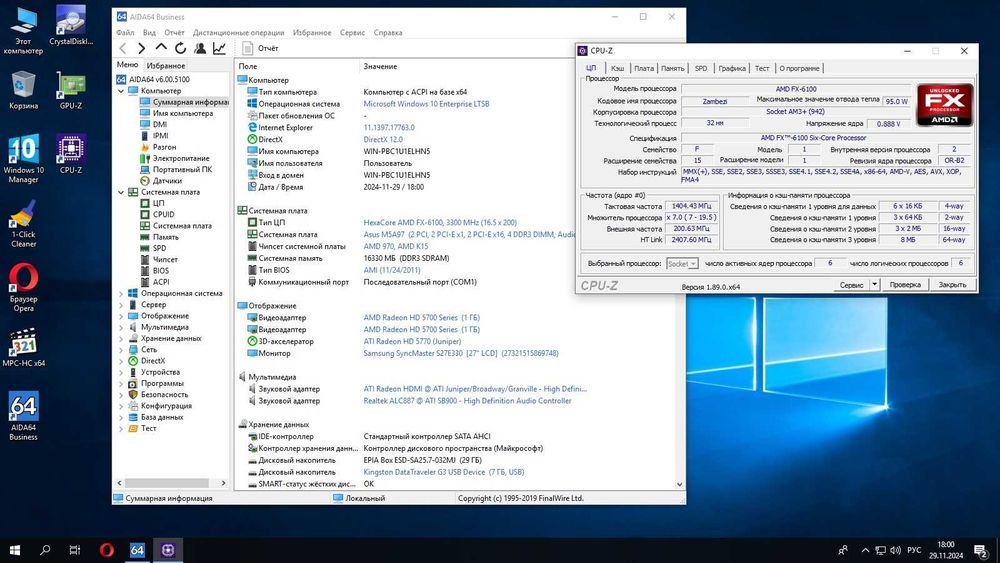
Task: Click the Windows Start button
Action: tap(15, 550)
